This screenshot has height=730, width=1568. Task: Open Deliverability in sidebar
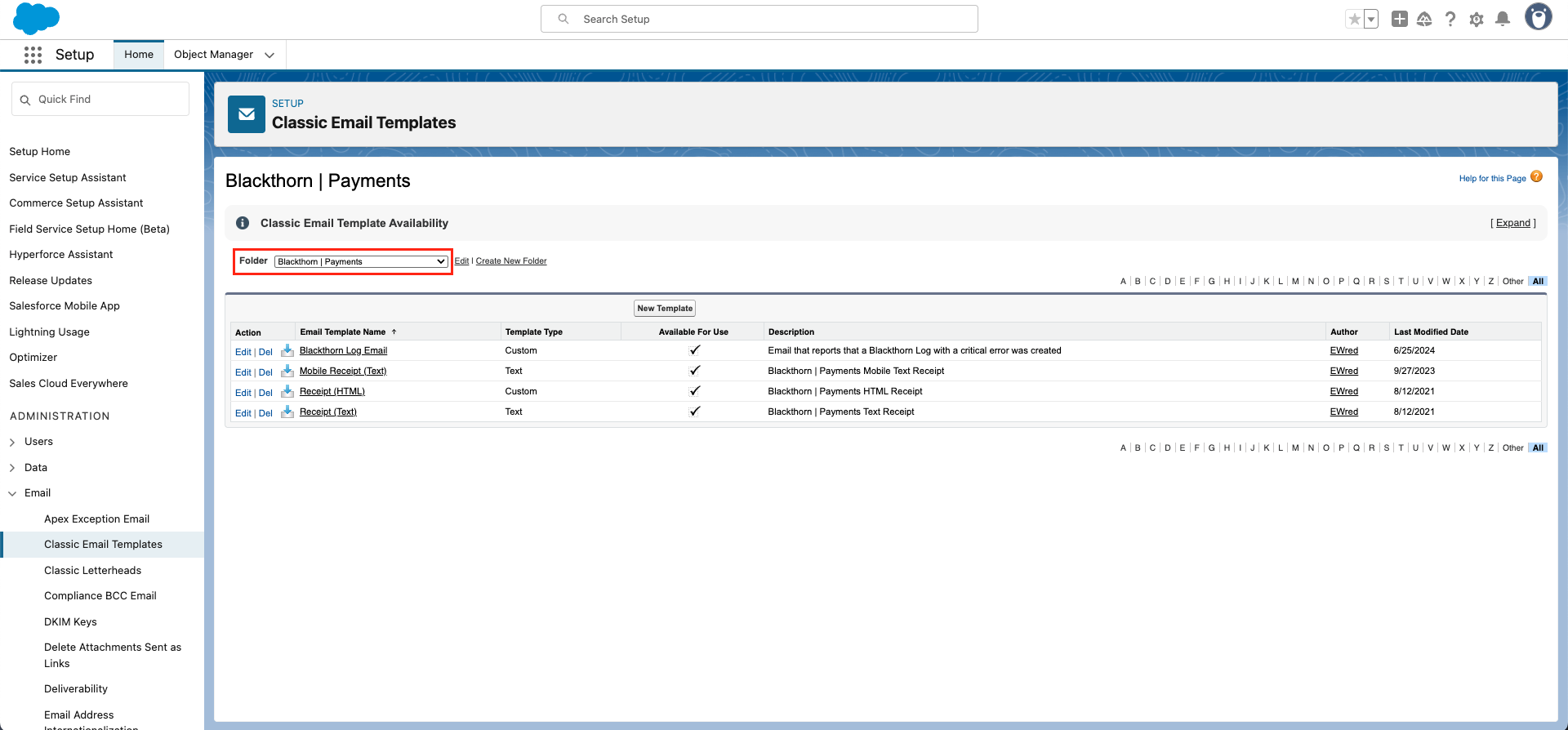point(76,689)
